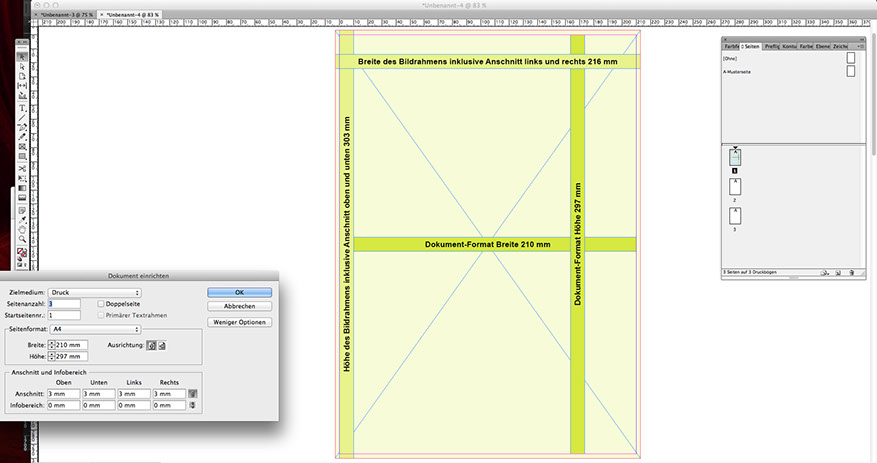Click the Breite stepper arrows
Viewport: 877px width, 463px height.
click(51, 344)
